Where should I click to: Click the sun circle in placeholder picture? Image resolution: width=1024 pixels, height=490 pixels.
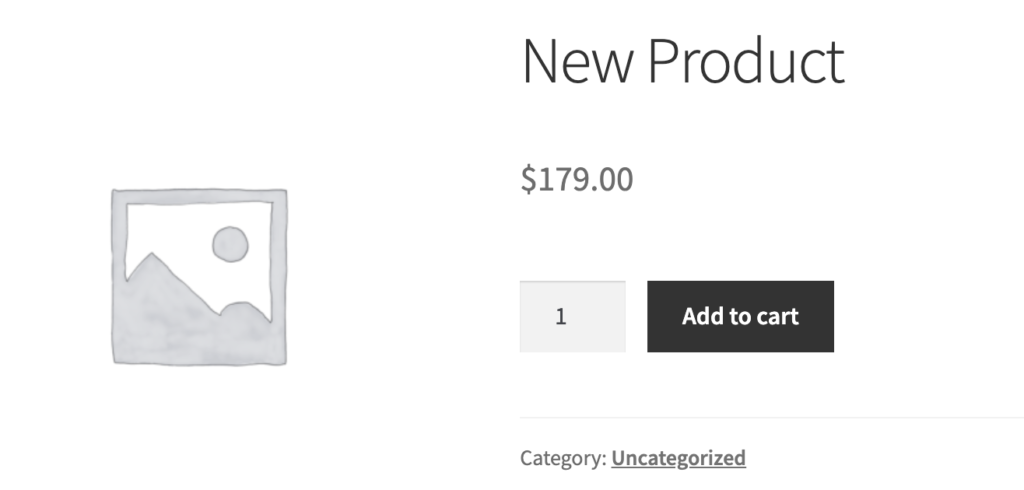231,244
